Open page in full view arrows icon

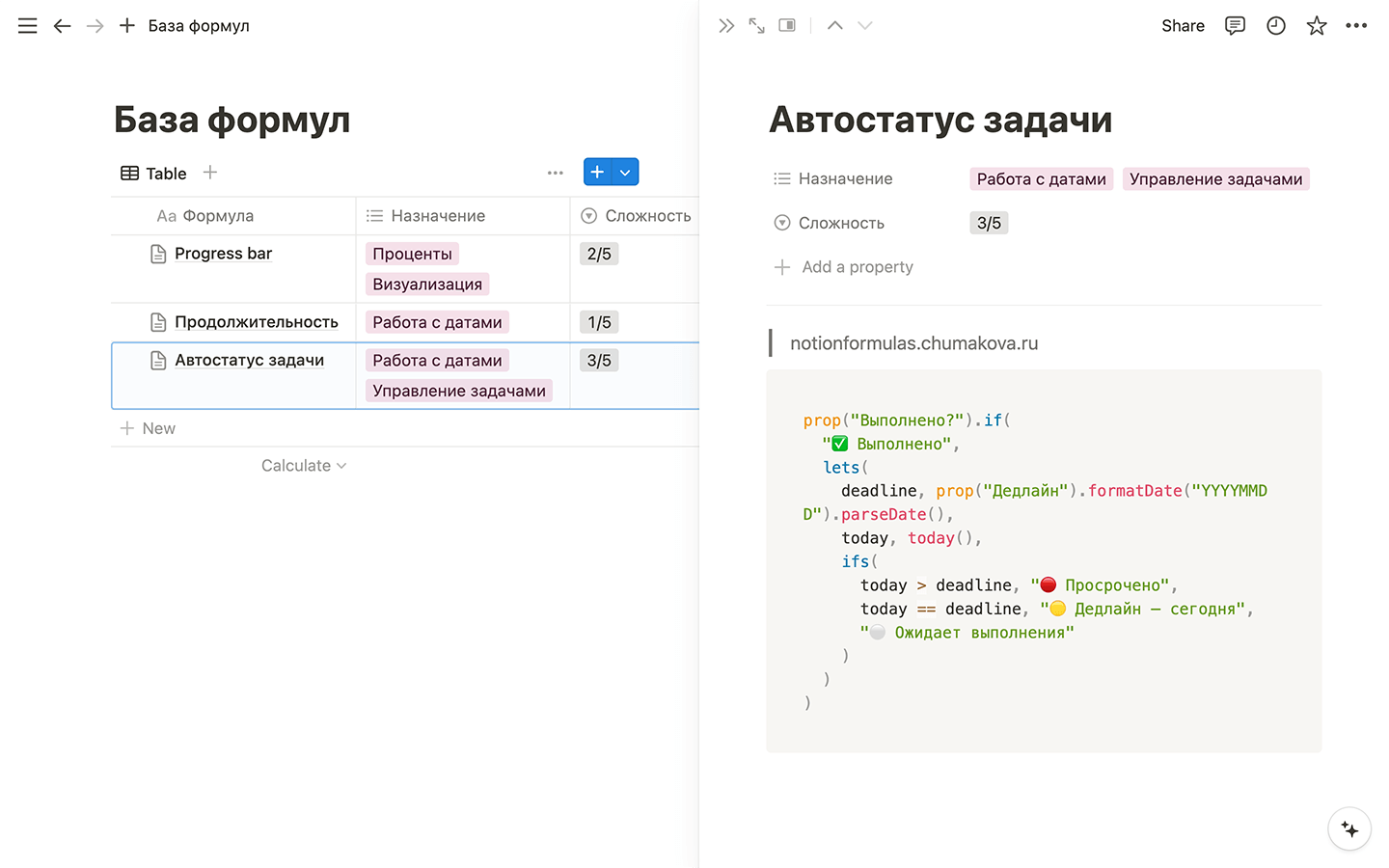coord(757,26)
